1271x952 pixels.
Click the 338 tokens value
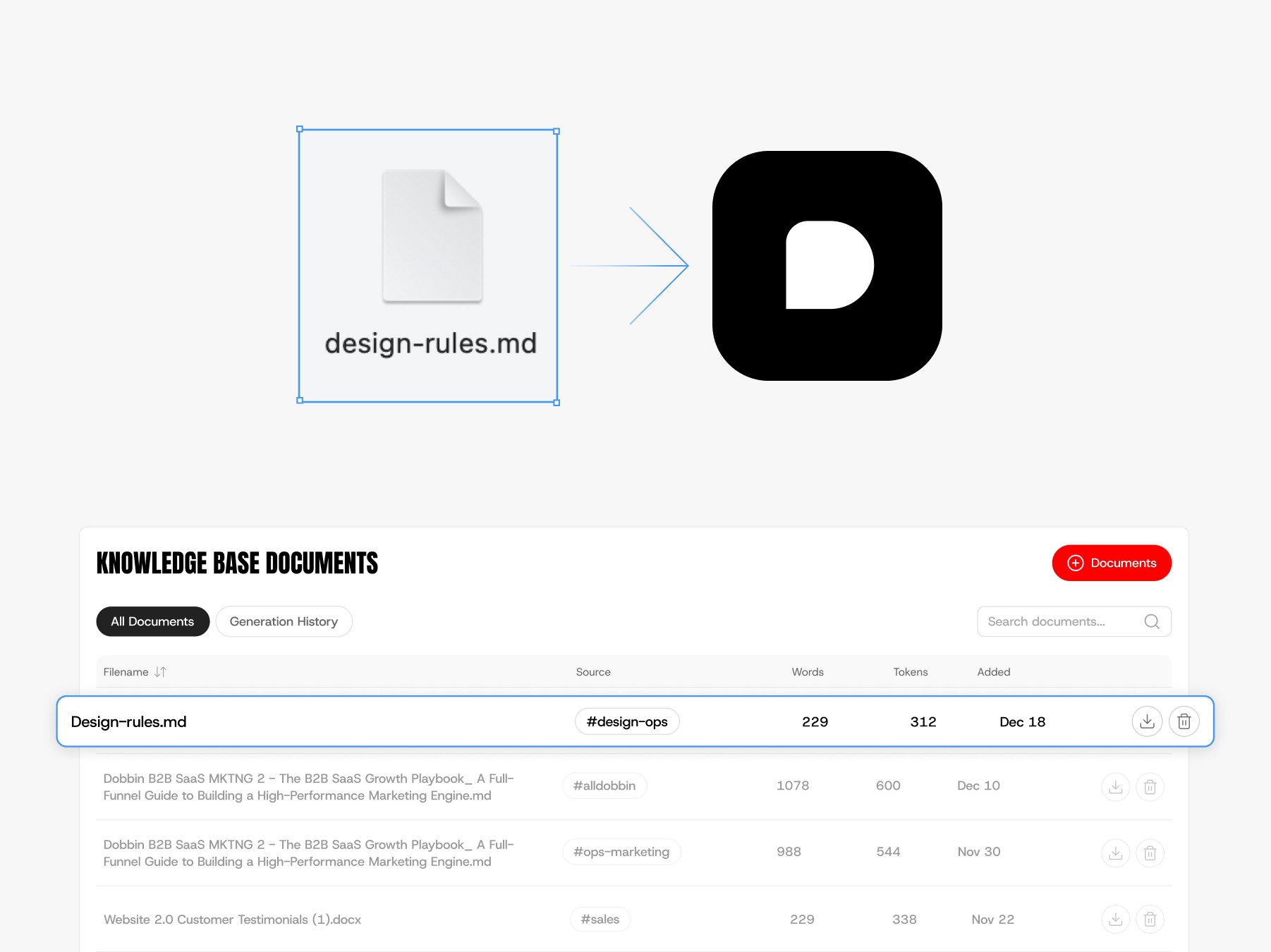(904, 919)
